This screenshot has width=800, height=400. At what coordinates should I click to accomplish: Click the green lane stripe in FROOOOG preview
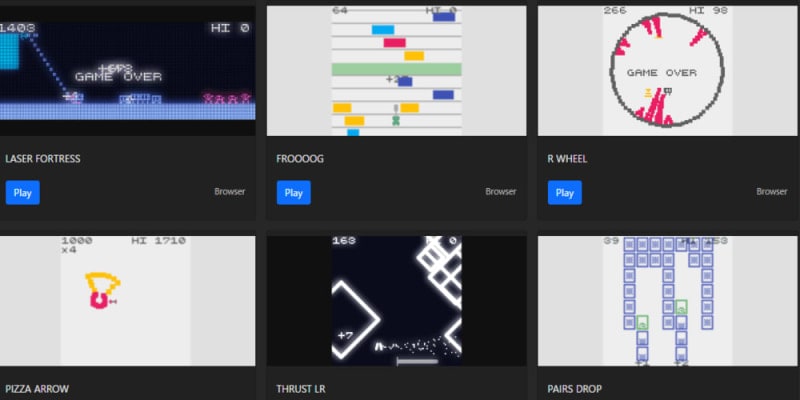pyautogui.click(x=396, y=69)
